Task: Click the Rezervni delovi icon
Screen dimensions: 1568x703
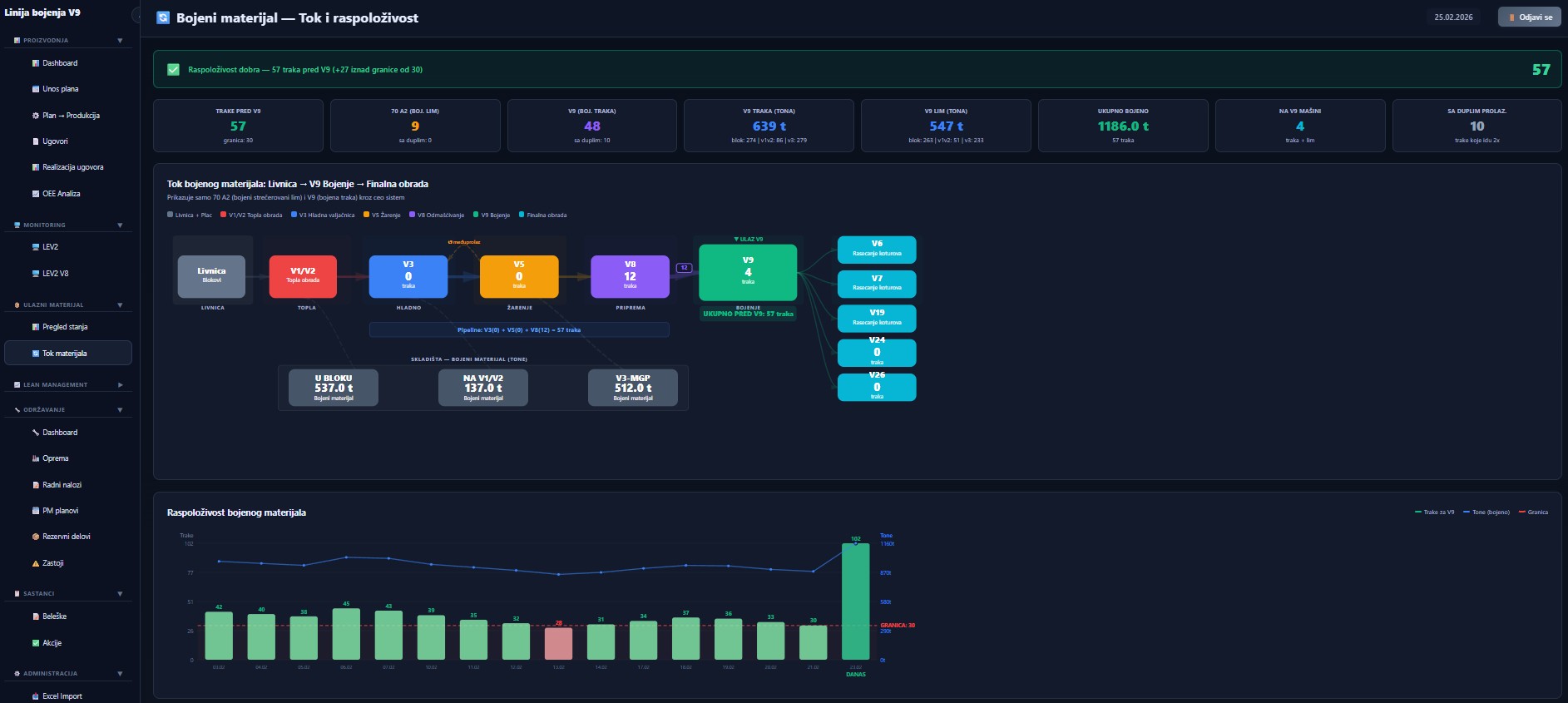Action: [x=36, y=537]
